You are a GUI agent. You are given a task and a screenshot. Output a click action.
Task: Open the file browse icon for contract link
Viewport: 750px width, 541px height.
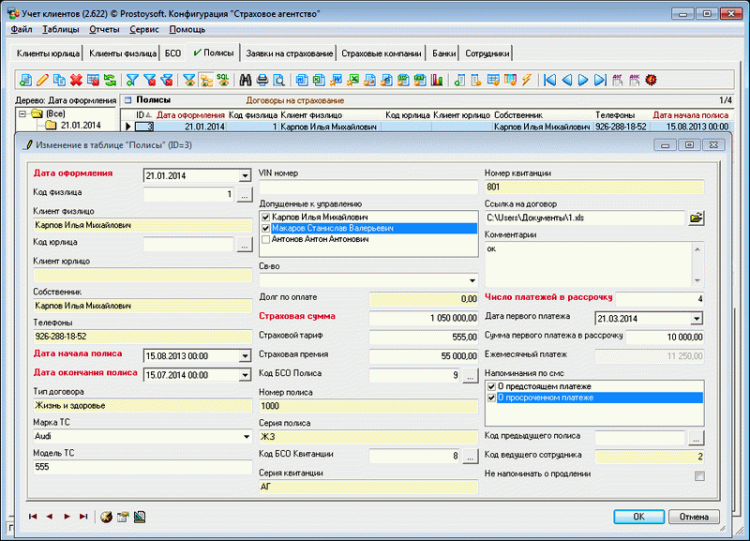click(x=697, y=216)
